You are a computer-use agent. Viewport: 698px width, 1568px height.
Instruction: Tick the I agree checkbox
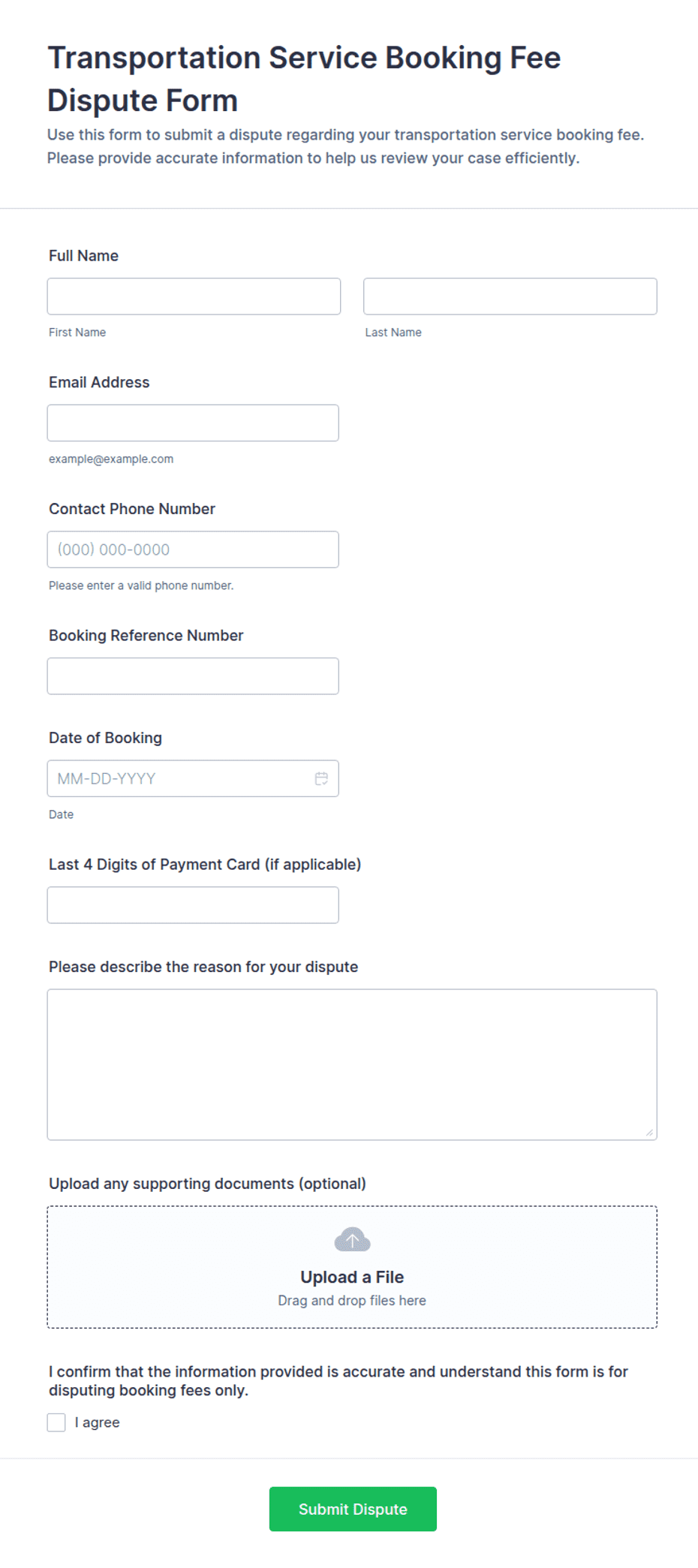coord(56,1422)
